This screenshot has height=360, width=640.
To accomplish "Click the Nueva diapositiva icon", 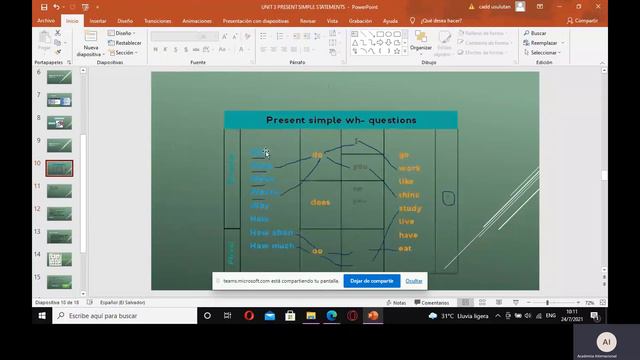I will coord(91,37).
